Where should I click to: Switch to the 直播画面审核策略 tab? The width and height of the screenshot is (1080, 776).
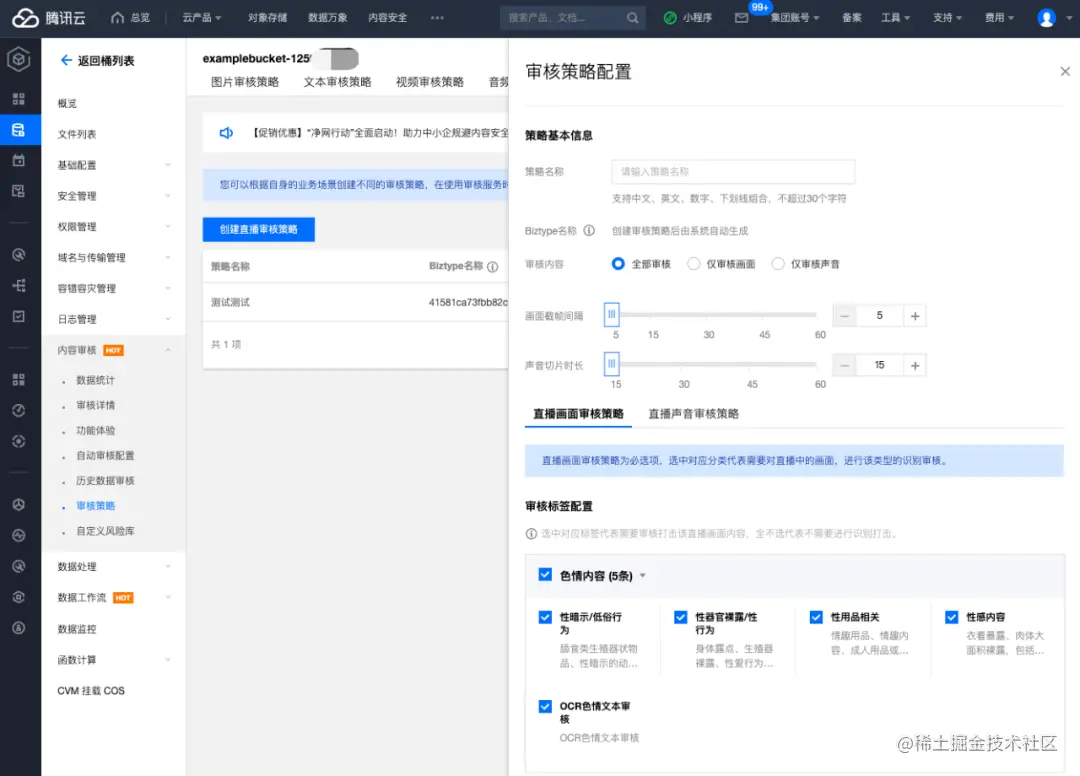point(579,414)
